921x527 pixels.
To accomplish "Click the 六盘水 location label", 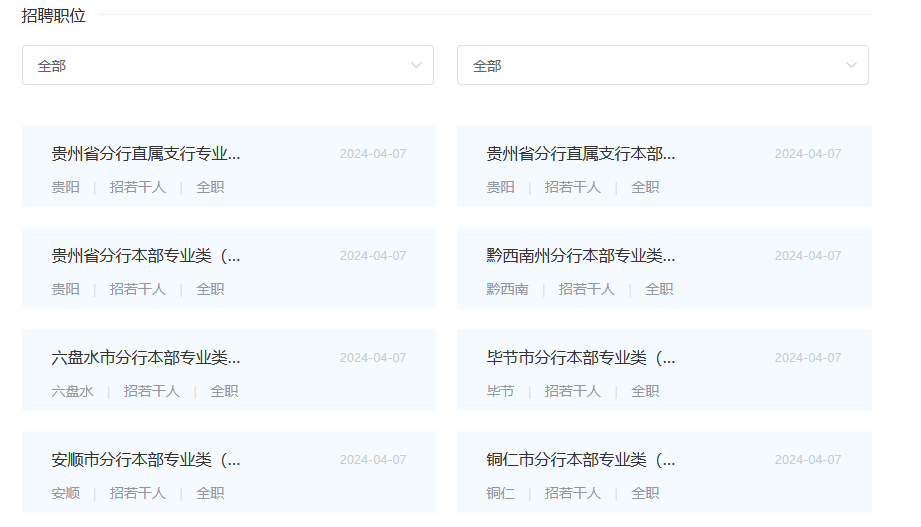I will pos(72,391).
